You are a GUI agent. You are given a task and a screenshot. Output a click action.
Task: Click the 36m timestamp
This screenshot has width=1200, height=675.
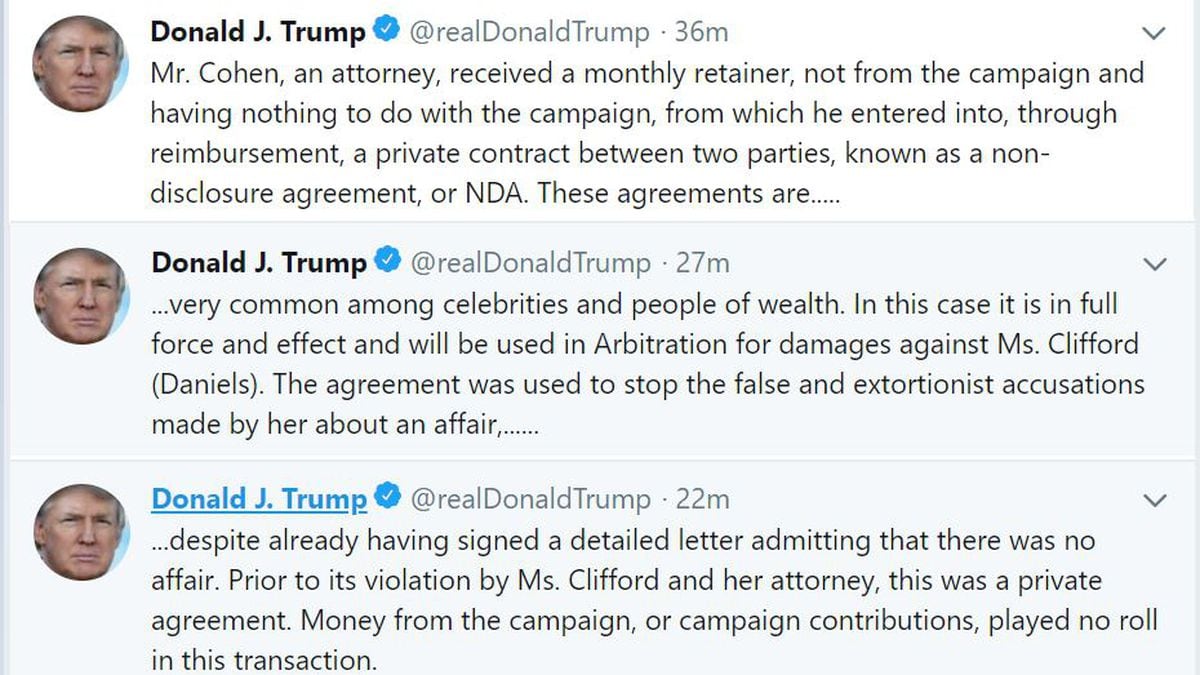pyautogui.click(x=701, y=32)
